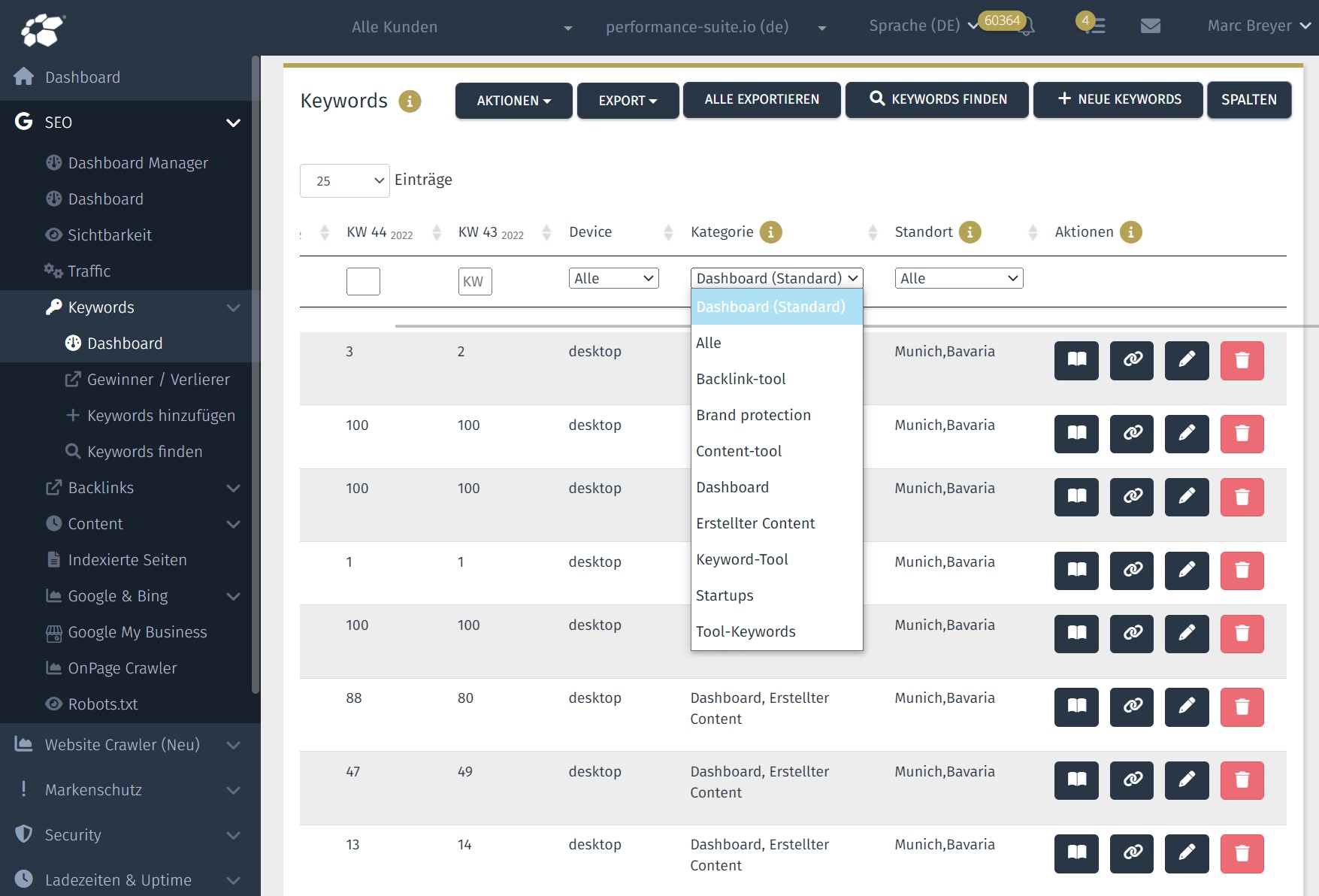
Task: Sort by Standort column arrows
Action: (x=1033, y=232)
